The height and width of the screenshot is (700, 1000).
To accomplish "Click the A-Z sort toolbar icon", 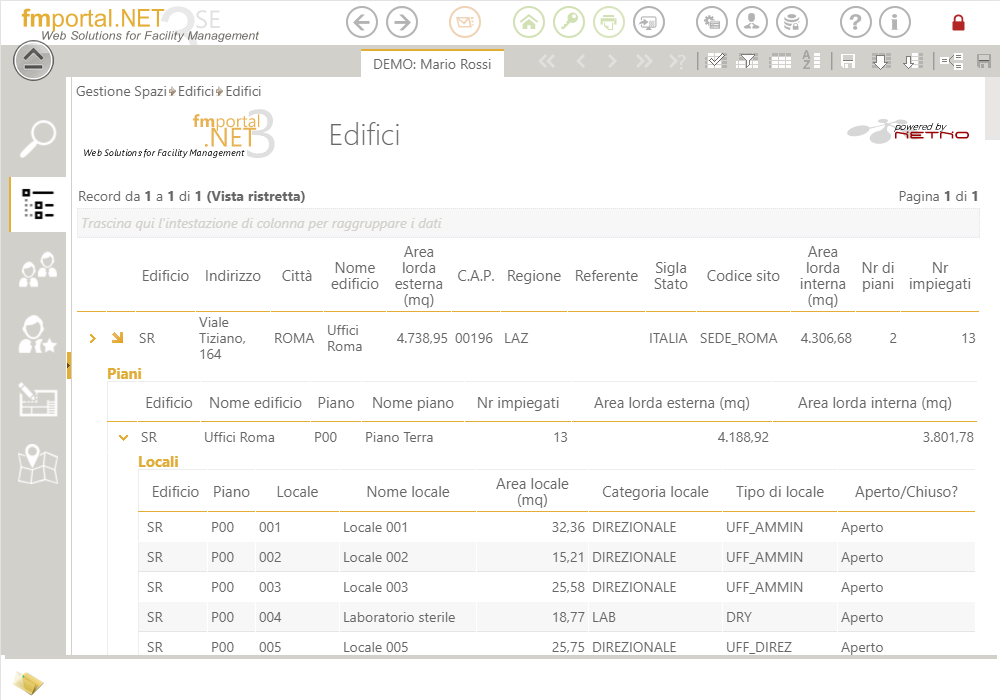I will (x=810, y=62).
